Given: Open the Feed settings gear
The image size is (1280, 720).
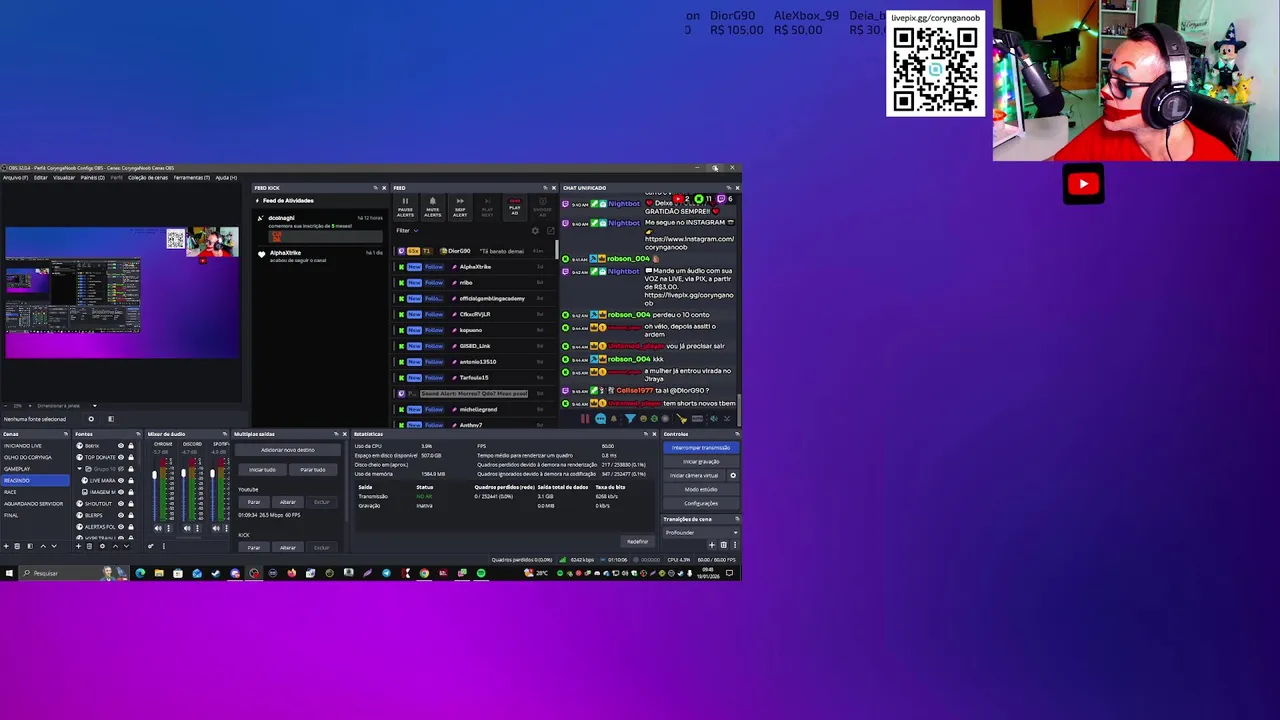Looking at the screenshot, I should [x=535, y=231].
